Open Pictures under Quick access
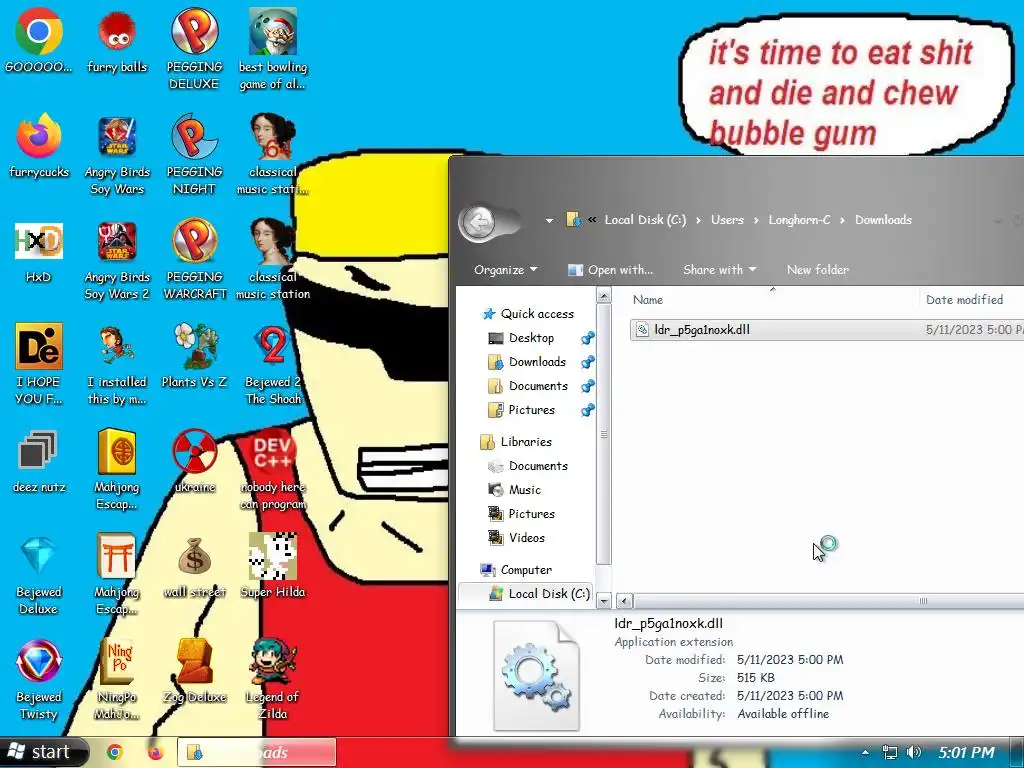 click(x=522, y=411)
